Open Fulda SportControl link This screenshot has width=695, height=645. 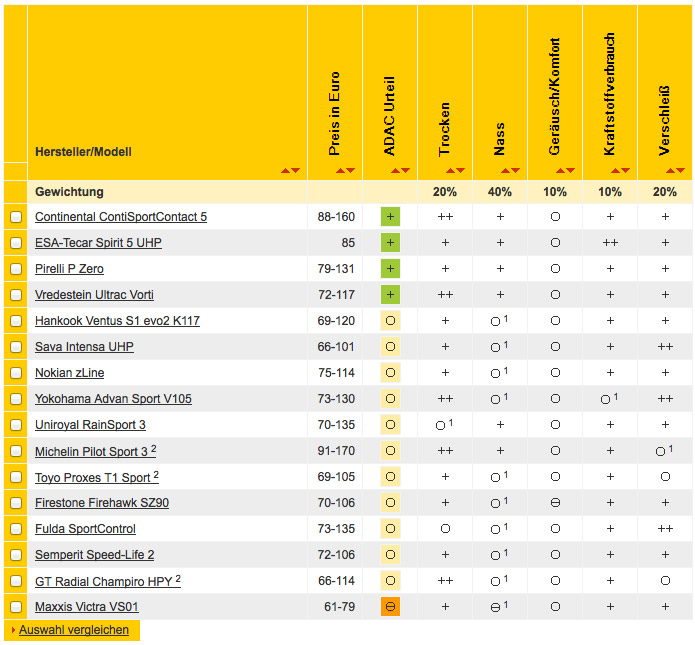coord(86,529)
